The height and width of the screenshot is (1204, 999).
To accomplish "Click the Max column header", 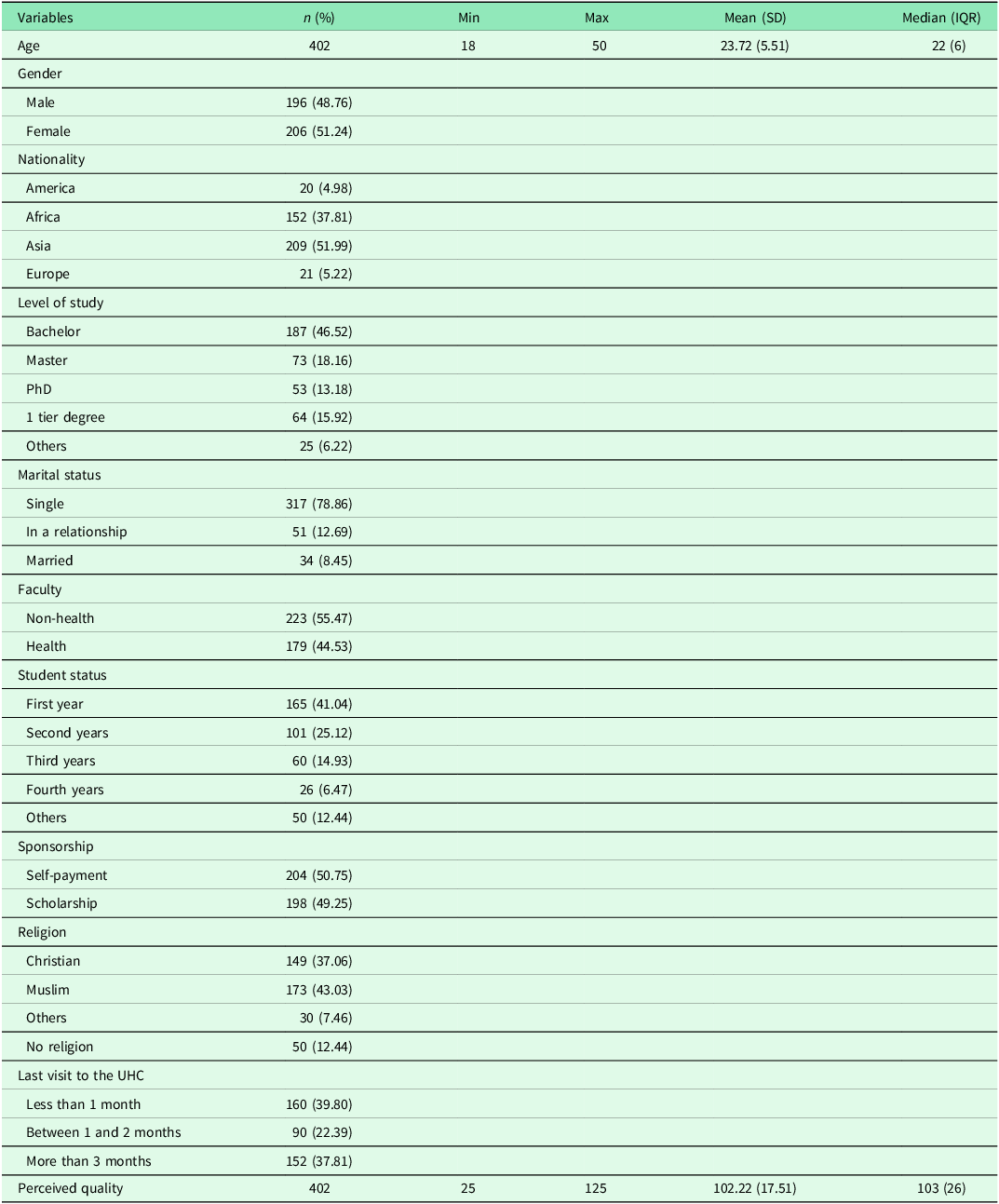I will (x=597, y=17).
